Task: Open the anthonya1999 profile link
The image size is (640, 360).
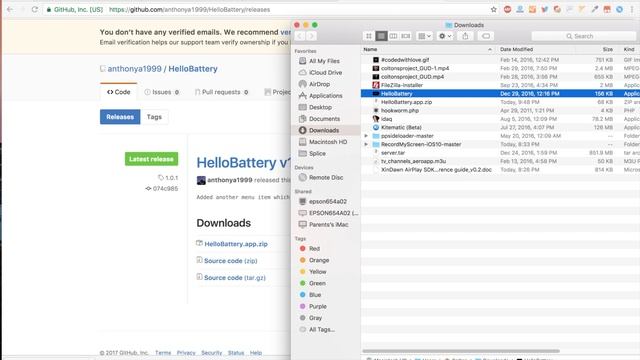Action: pos(134,69)
